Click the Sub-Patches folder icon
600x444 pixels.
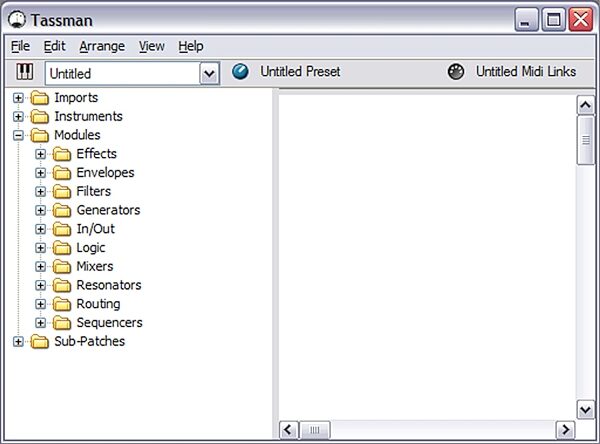39,342
